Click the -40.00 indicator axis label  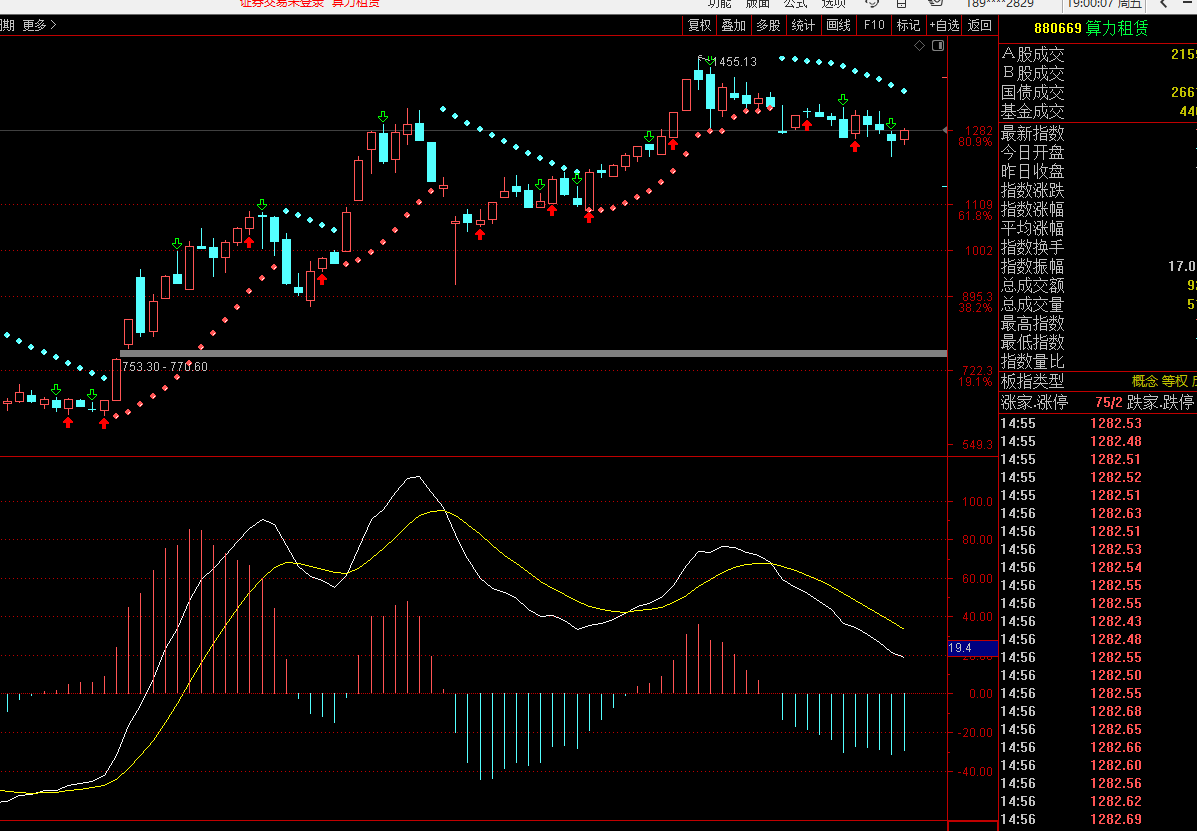click(975, 771)
